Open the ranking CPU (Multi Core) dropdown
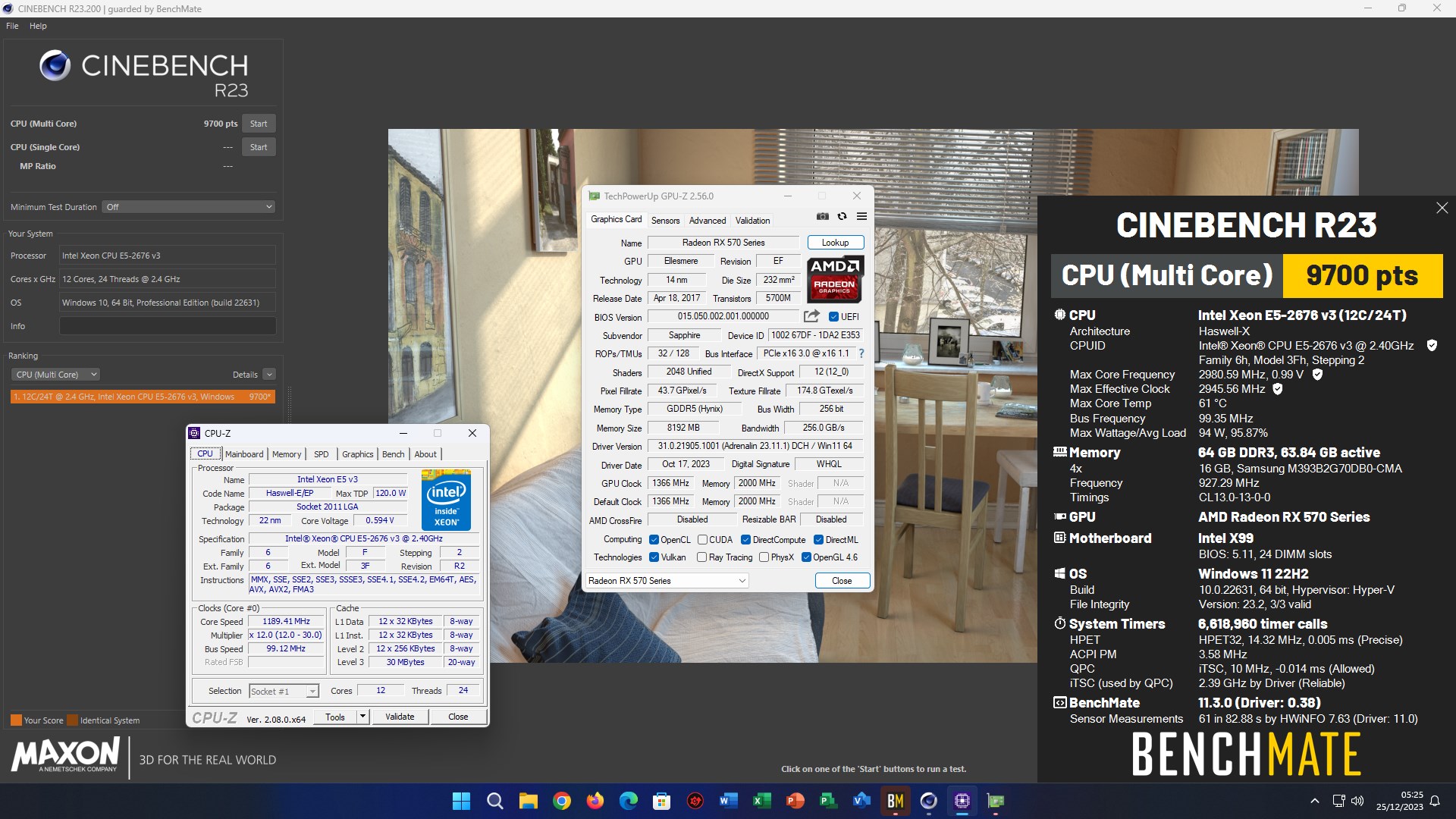 pyautogui.click(x=55, y=375)
